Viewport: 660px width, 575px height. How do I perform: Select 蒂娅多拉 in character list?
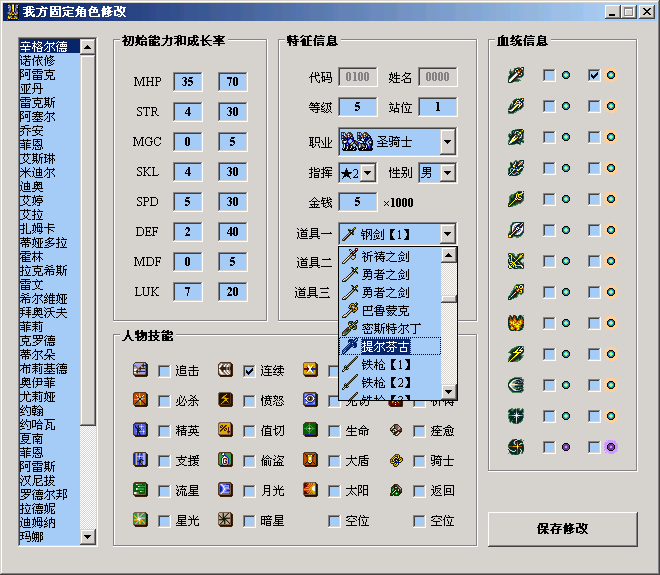[x=49, y=242]
